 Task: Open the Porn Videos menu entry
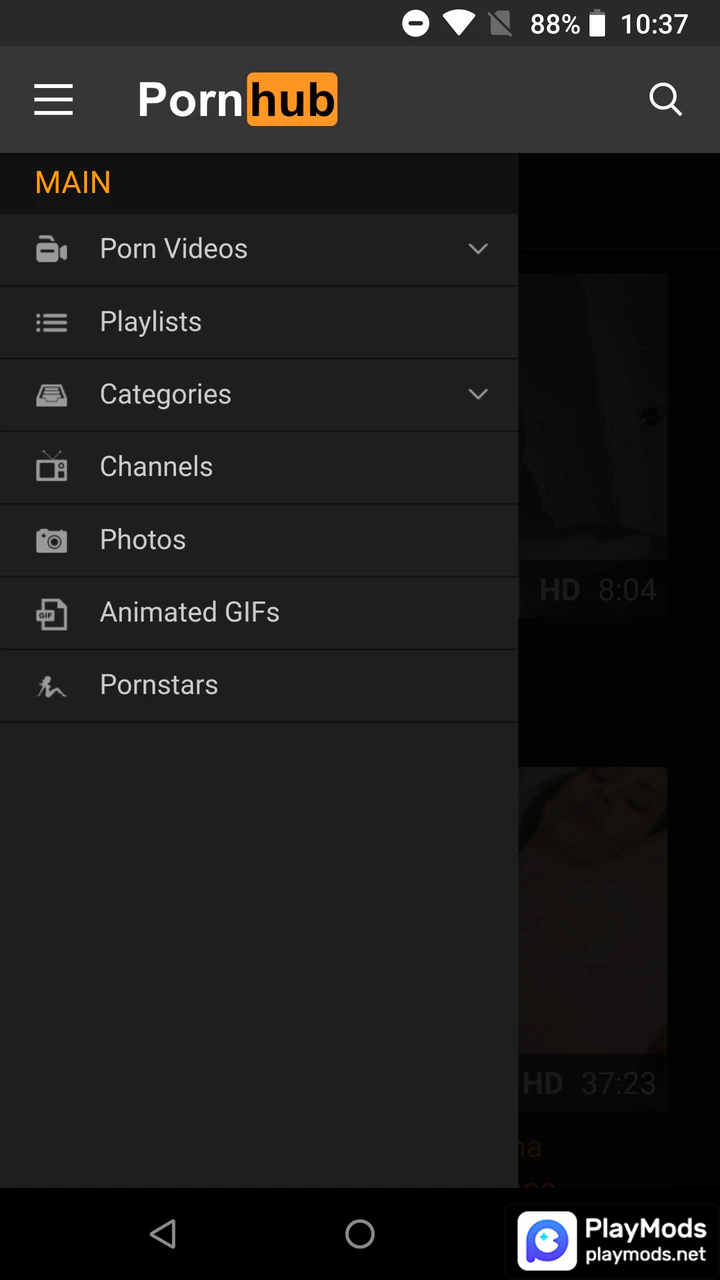[x=259, y=249]
